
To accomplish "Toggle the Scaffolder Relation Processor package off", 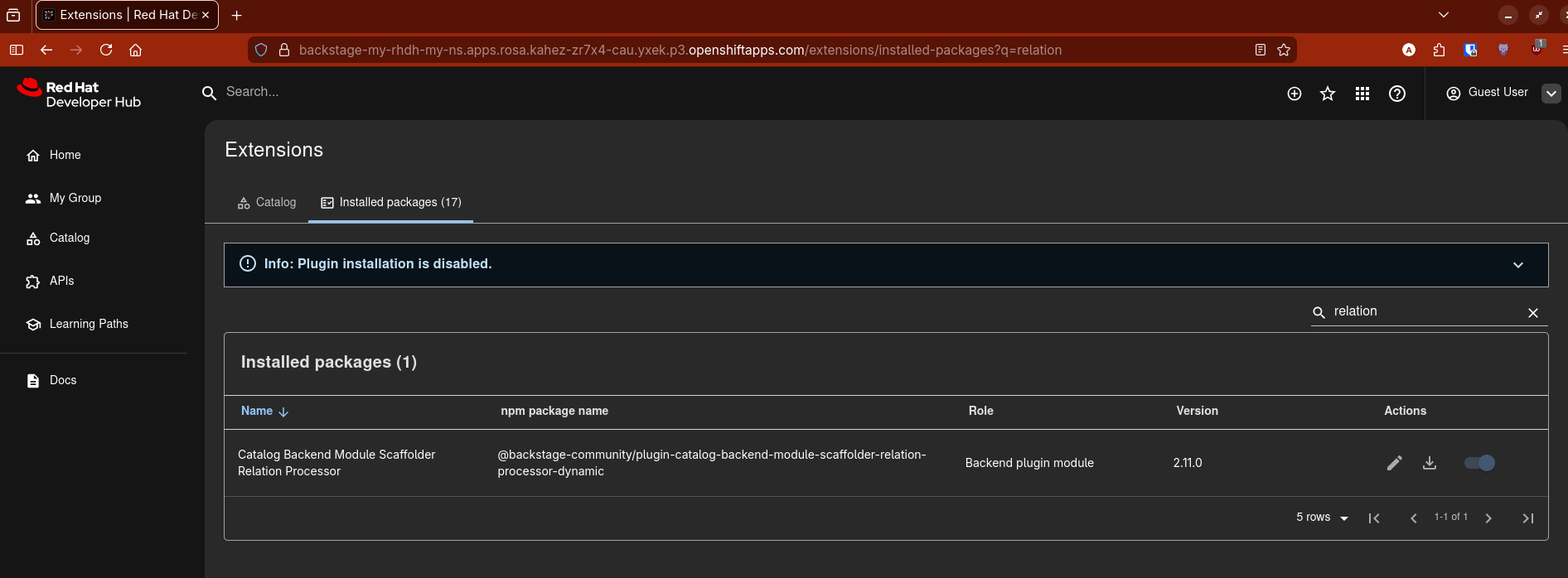I will click(1479, 463).
